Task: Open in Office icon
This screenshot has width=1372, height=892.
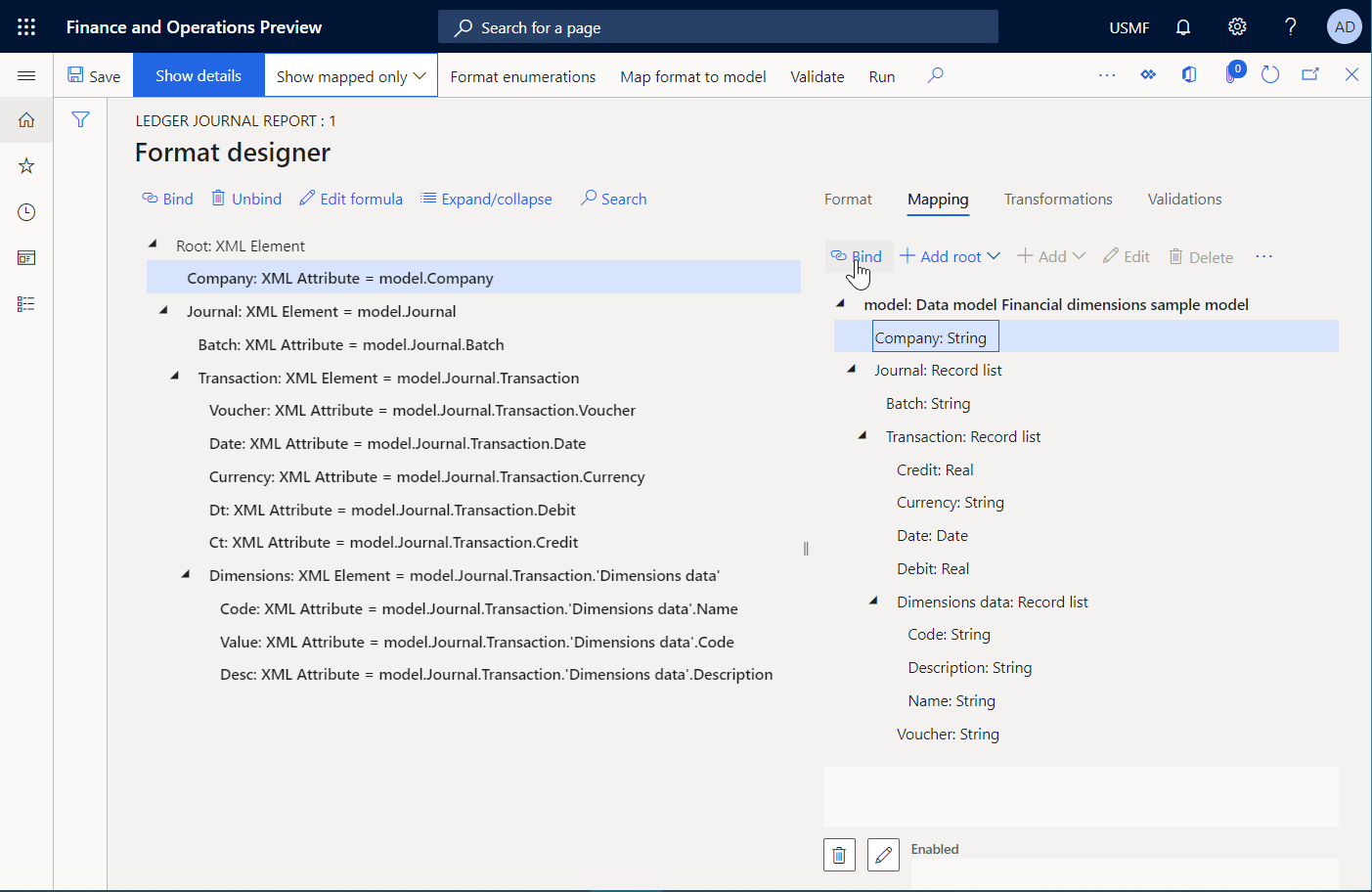Action: click(x=1189, y=75)
